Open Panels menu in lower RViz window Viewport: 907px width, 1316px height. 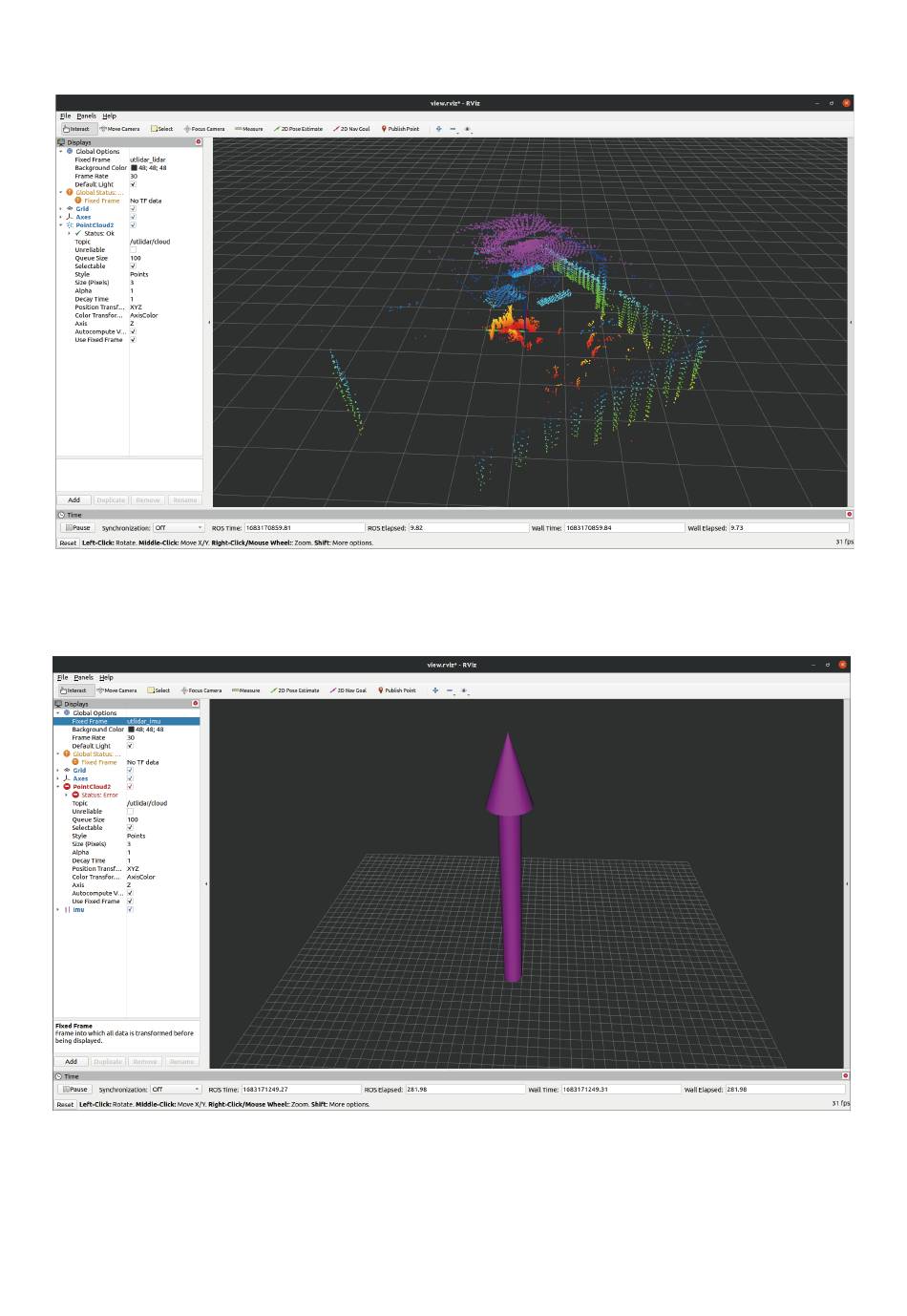coord(84,678)
